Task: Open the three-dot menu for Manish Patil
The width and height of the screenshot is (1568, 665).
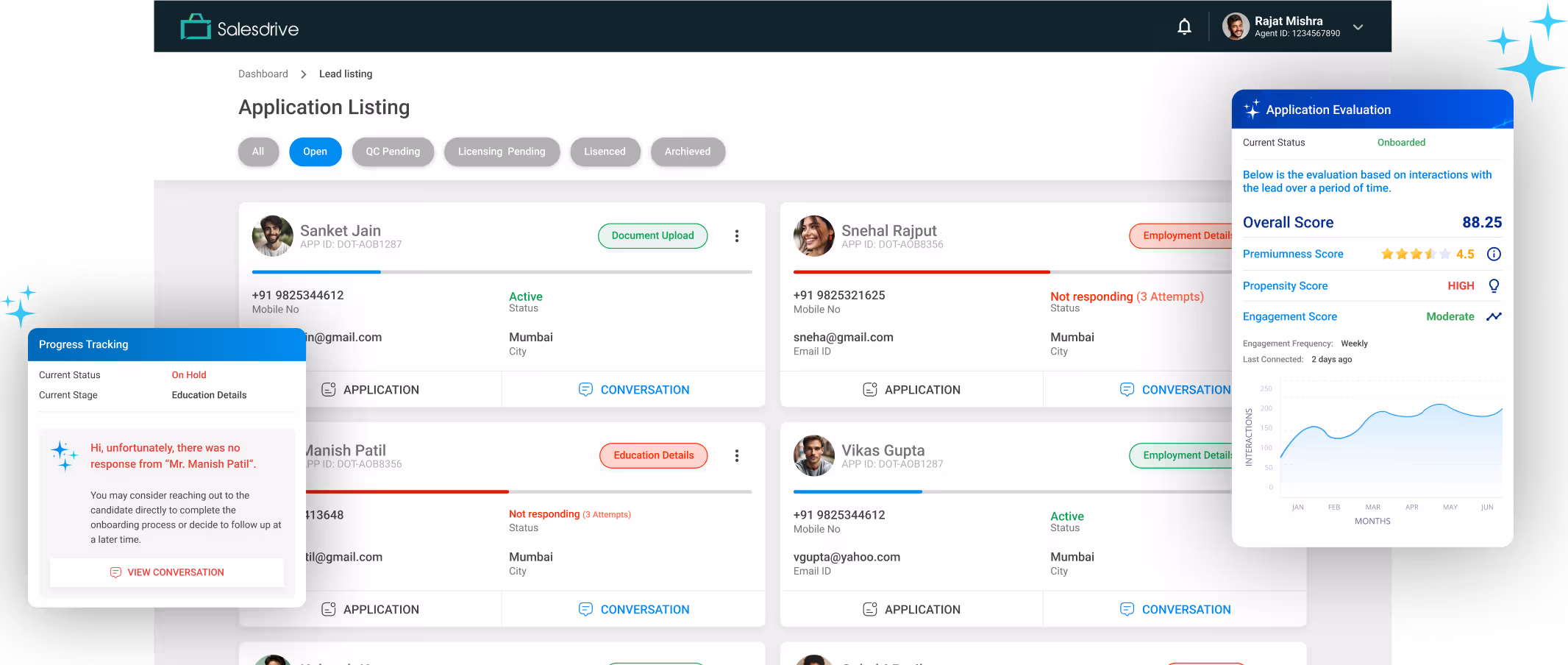Action: (736, 455)
